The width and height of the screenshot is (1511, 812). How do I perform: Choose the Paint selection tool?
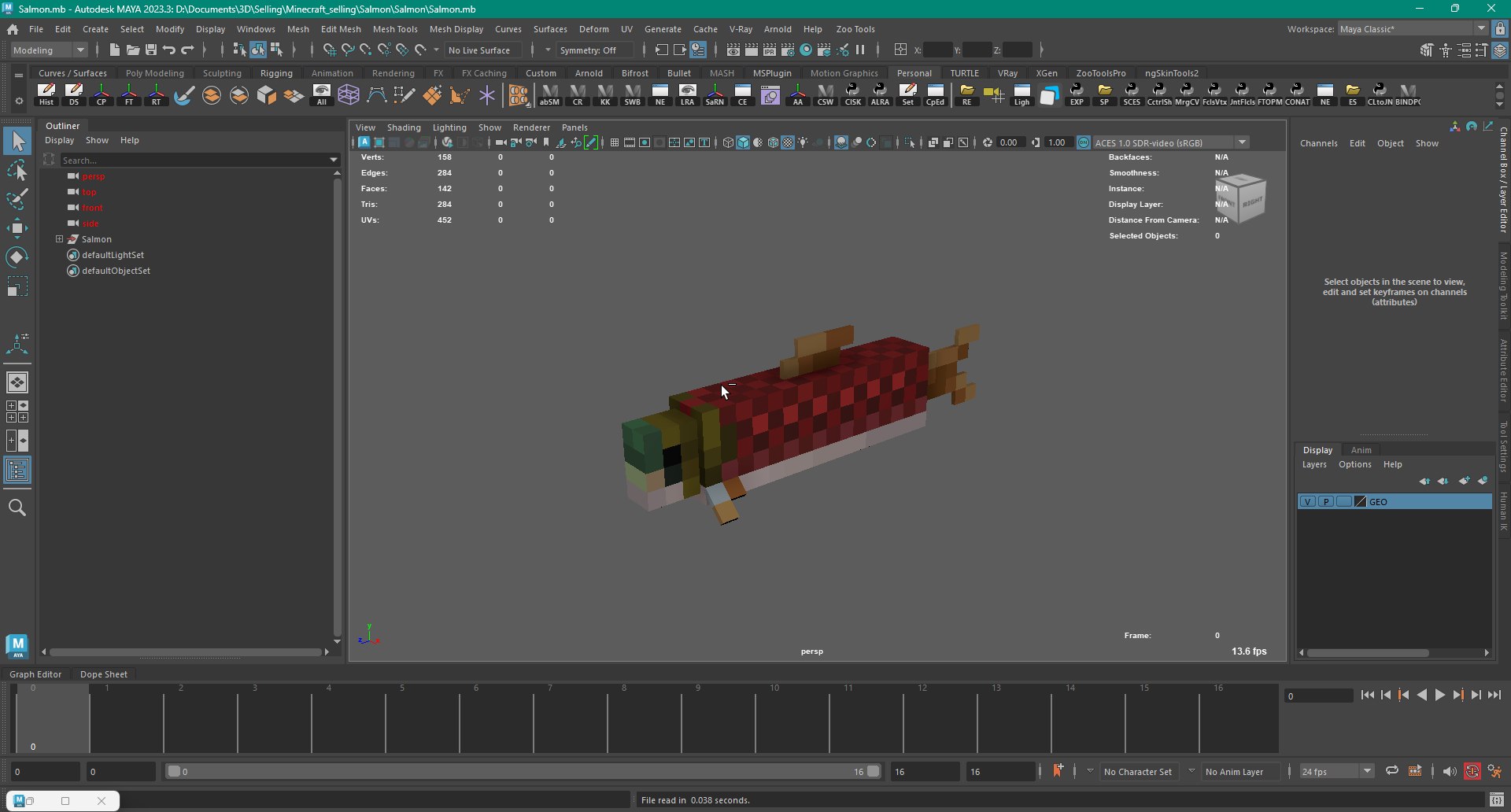pos(17,199)
